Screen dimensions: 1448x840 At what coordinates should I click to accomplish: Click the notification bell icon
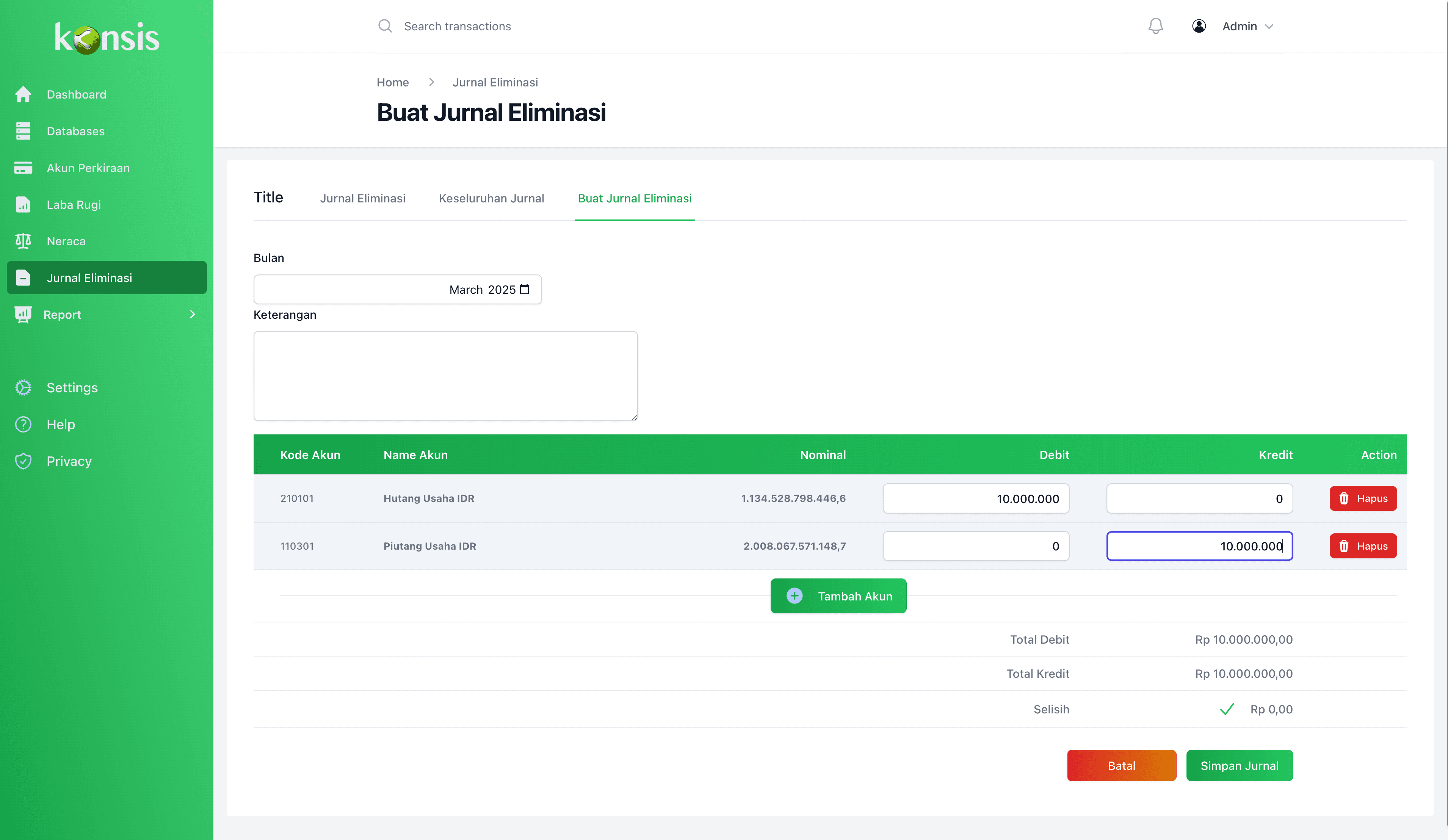click(x=1155, y=26)
